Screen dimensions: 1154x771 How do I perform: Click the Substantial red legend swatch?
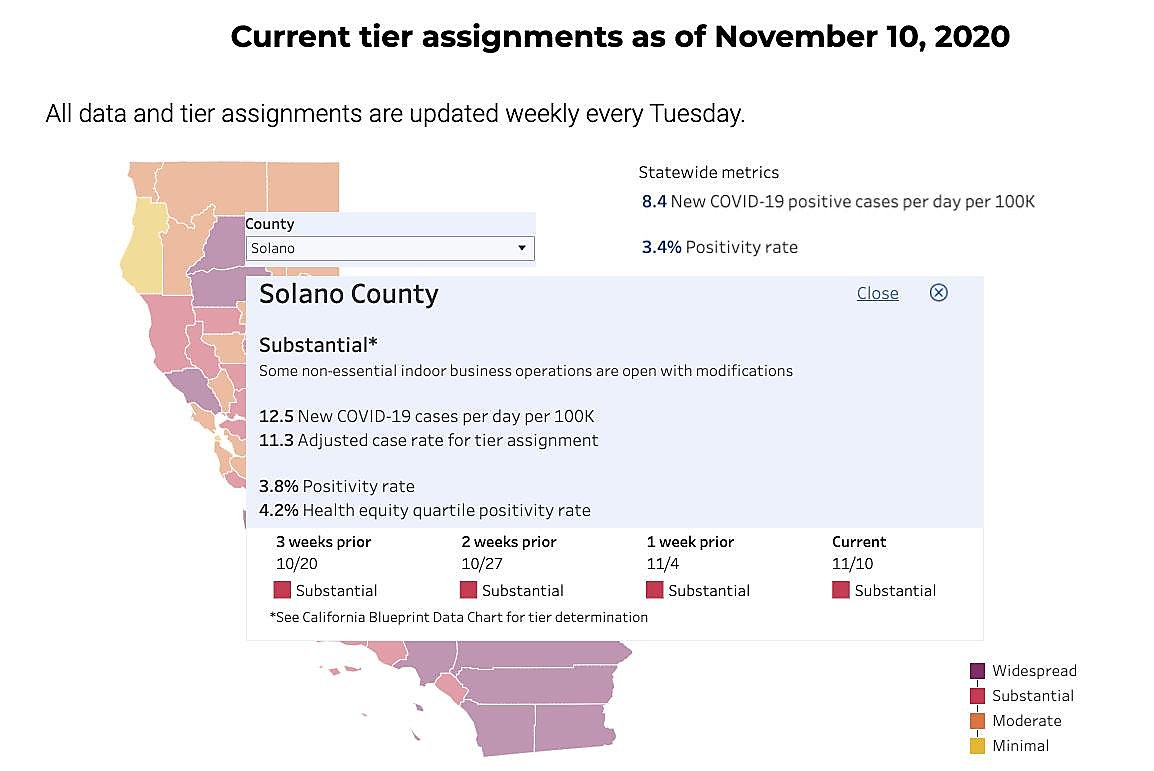(976, 695)
